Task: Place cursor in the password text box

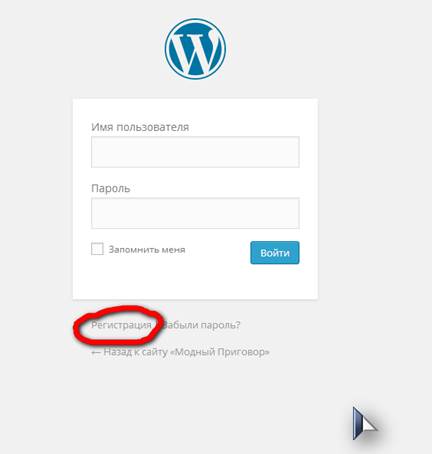Action: coord(195,213)
